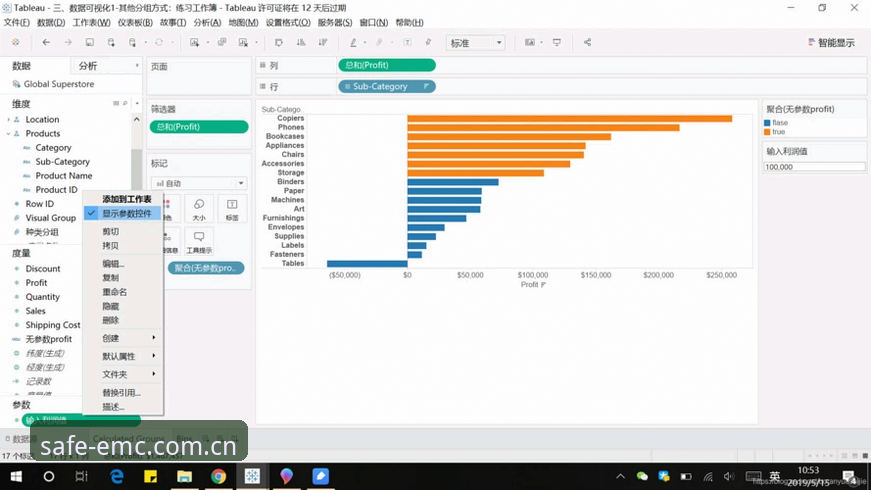Open the presentation mode icon
This screenshot has width=871, height=490.
[557, 42]
